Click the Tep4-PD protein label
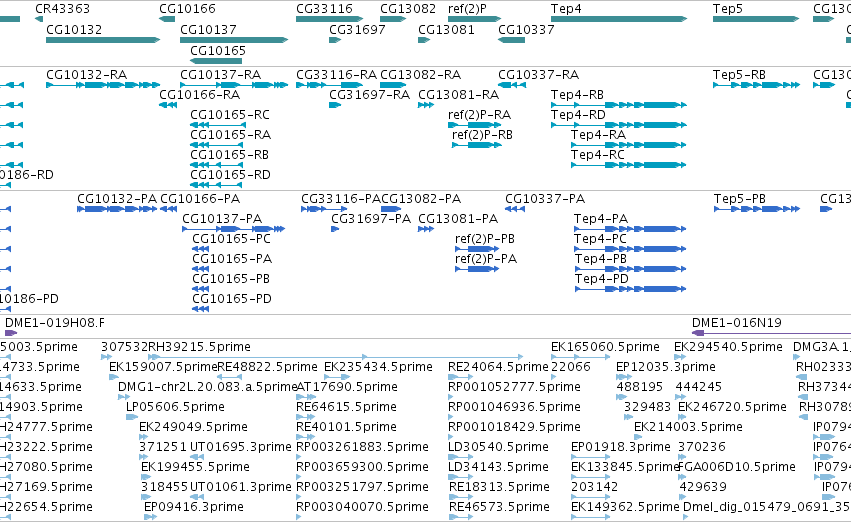Image resolution: width=851 pixels, height=522 pixels. [602, 279]
